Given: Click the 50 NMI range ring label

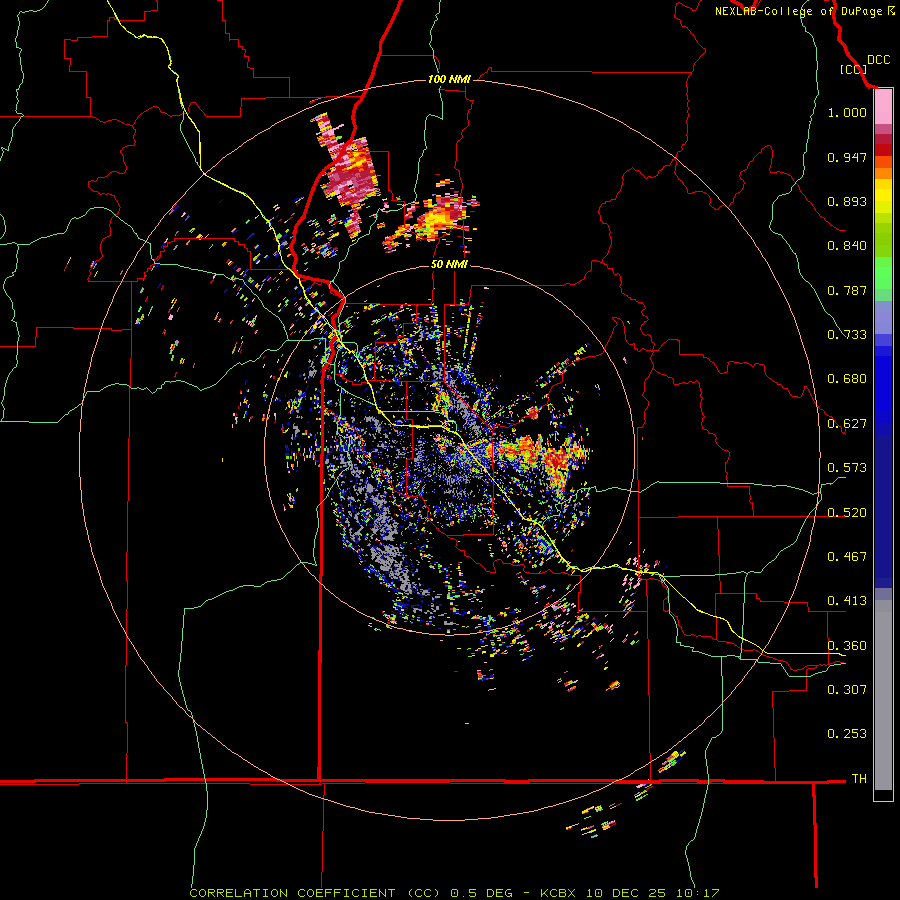Looking at the screenshot, I should pos(449,264).
